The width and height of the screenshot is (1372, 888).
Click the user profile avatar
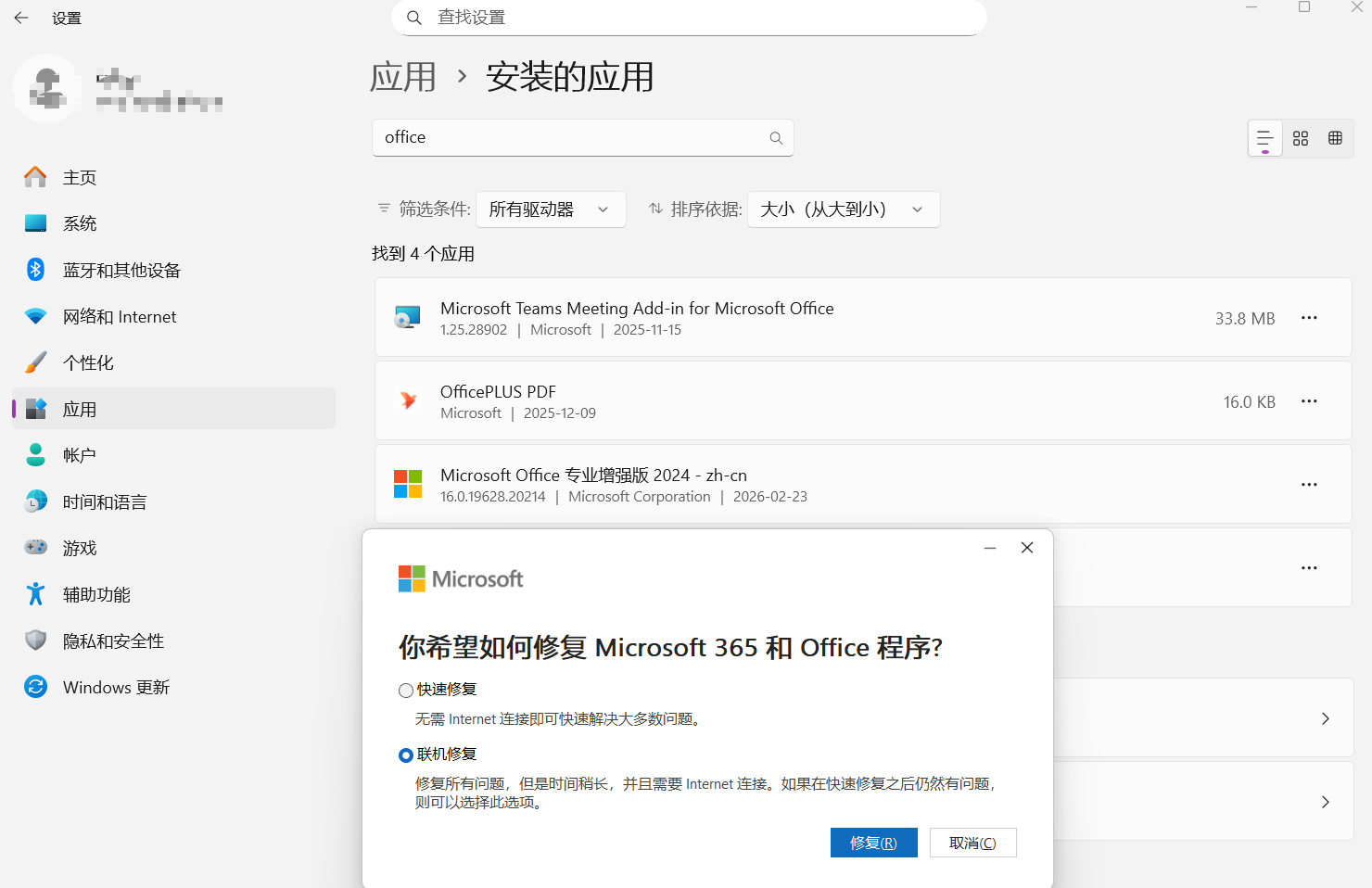[x=46, y=89]
